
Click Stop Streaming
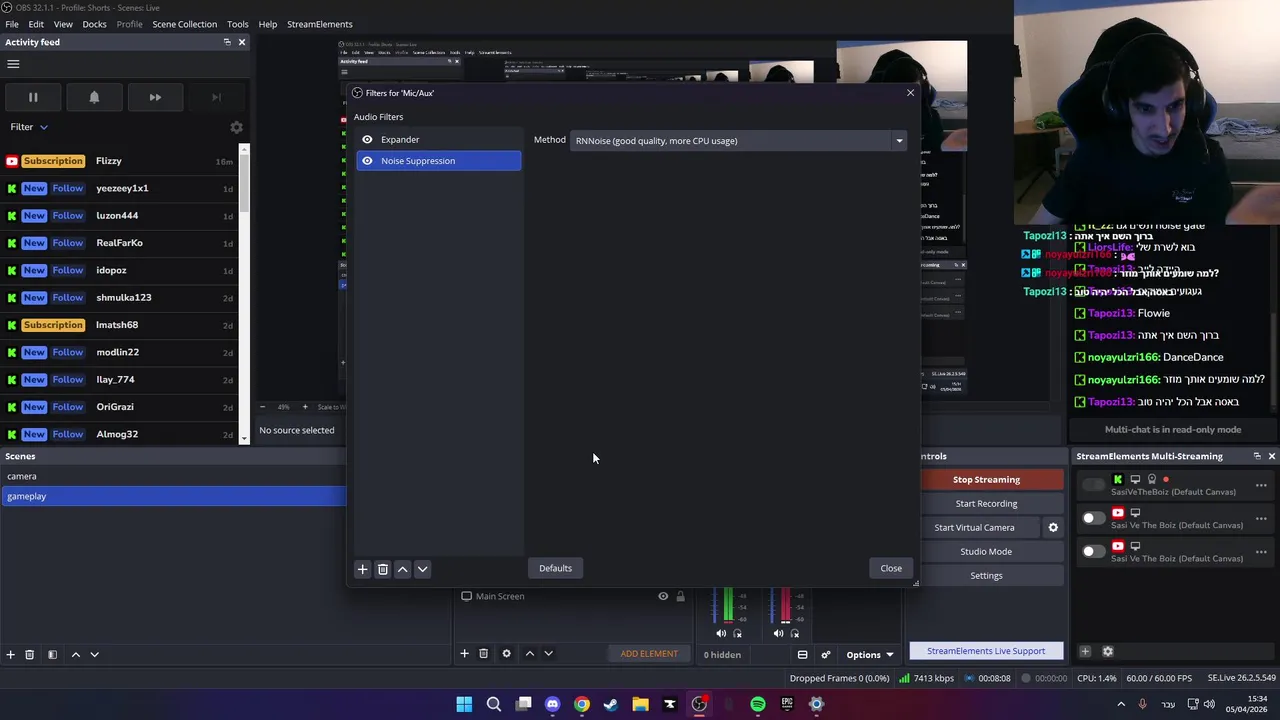(x=986, y=480)
